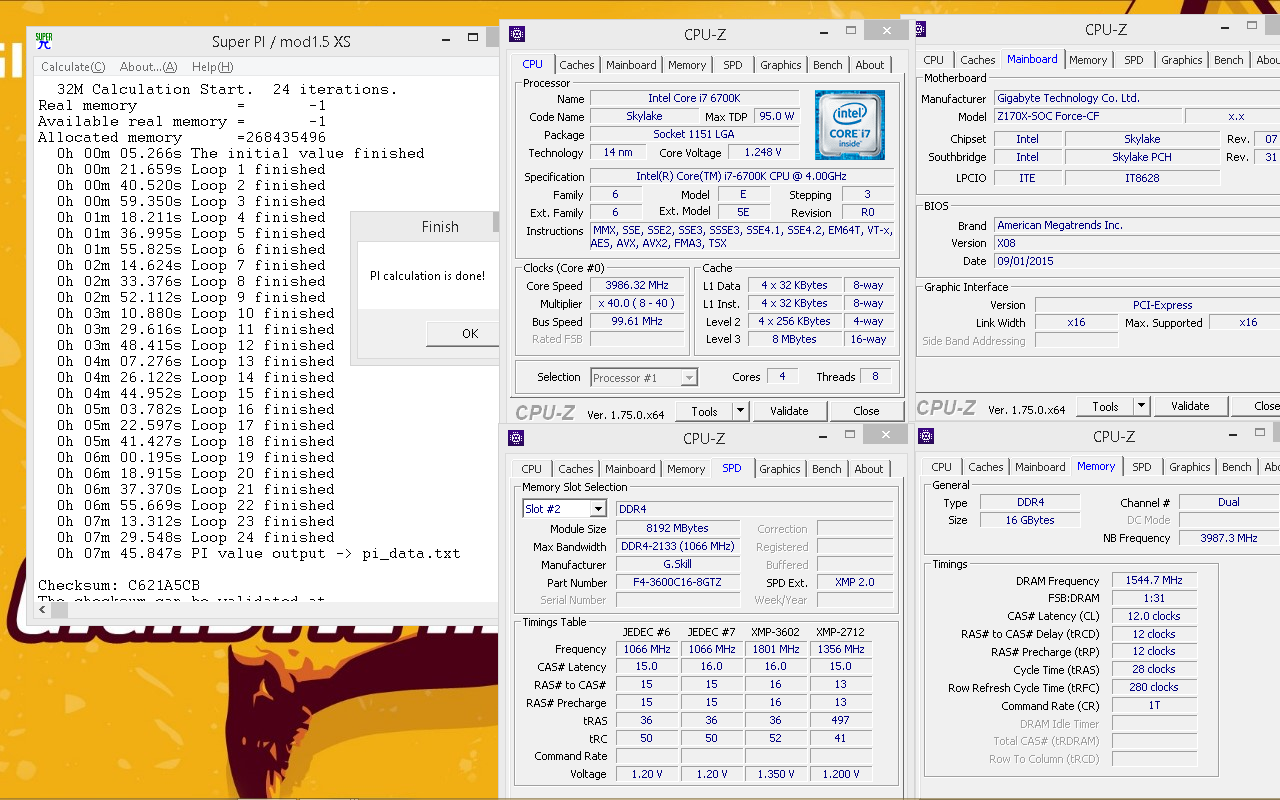The height and width of the screenshot is (800, 1280).
Task: Switch to Mainboard tab in the CPU window
Action: pyautogui.click(x=631, y=65)
